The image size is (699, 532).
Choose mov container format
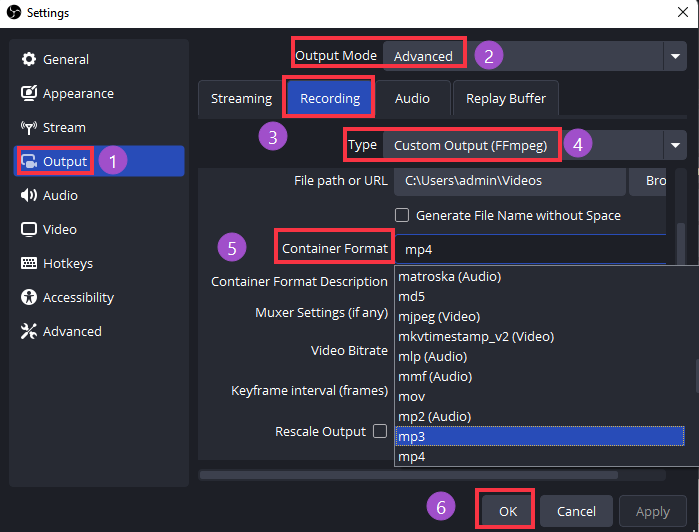(540, 396)
